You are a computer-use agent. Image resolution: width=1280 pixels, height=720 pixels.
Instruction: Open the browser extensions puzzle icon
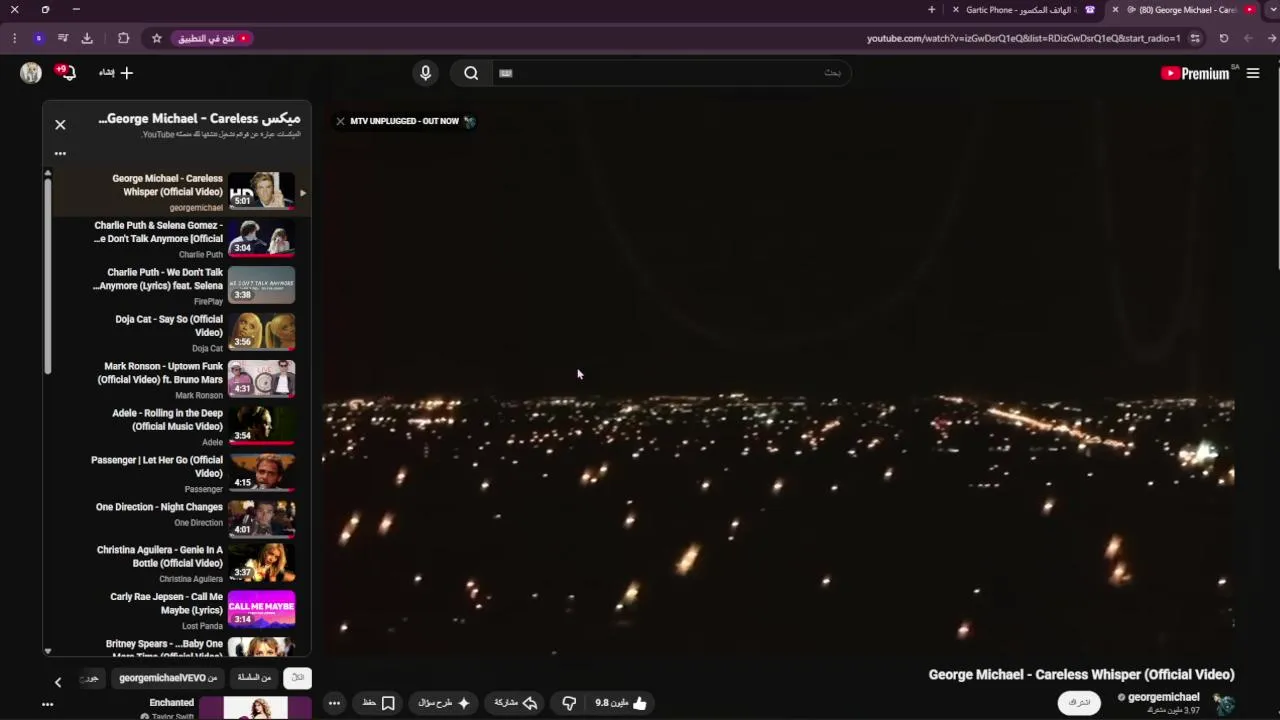(x=123, y=38)
